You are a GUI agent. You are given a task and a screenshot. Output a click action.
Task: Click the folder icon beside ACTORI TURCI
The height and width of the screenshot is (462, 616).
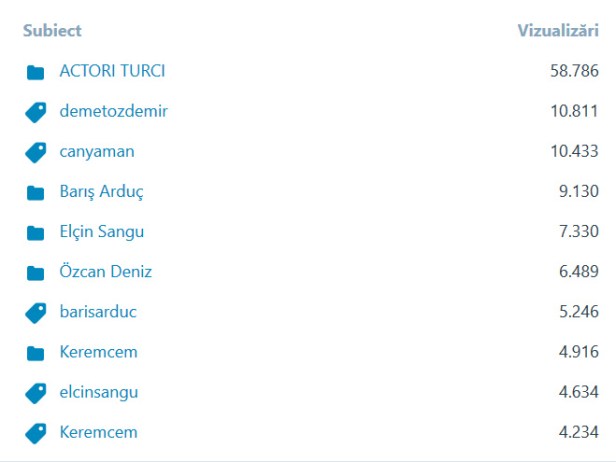coord(36,72)
